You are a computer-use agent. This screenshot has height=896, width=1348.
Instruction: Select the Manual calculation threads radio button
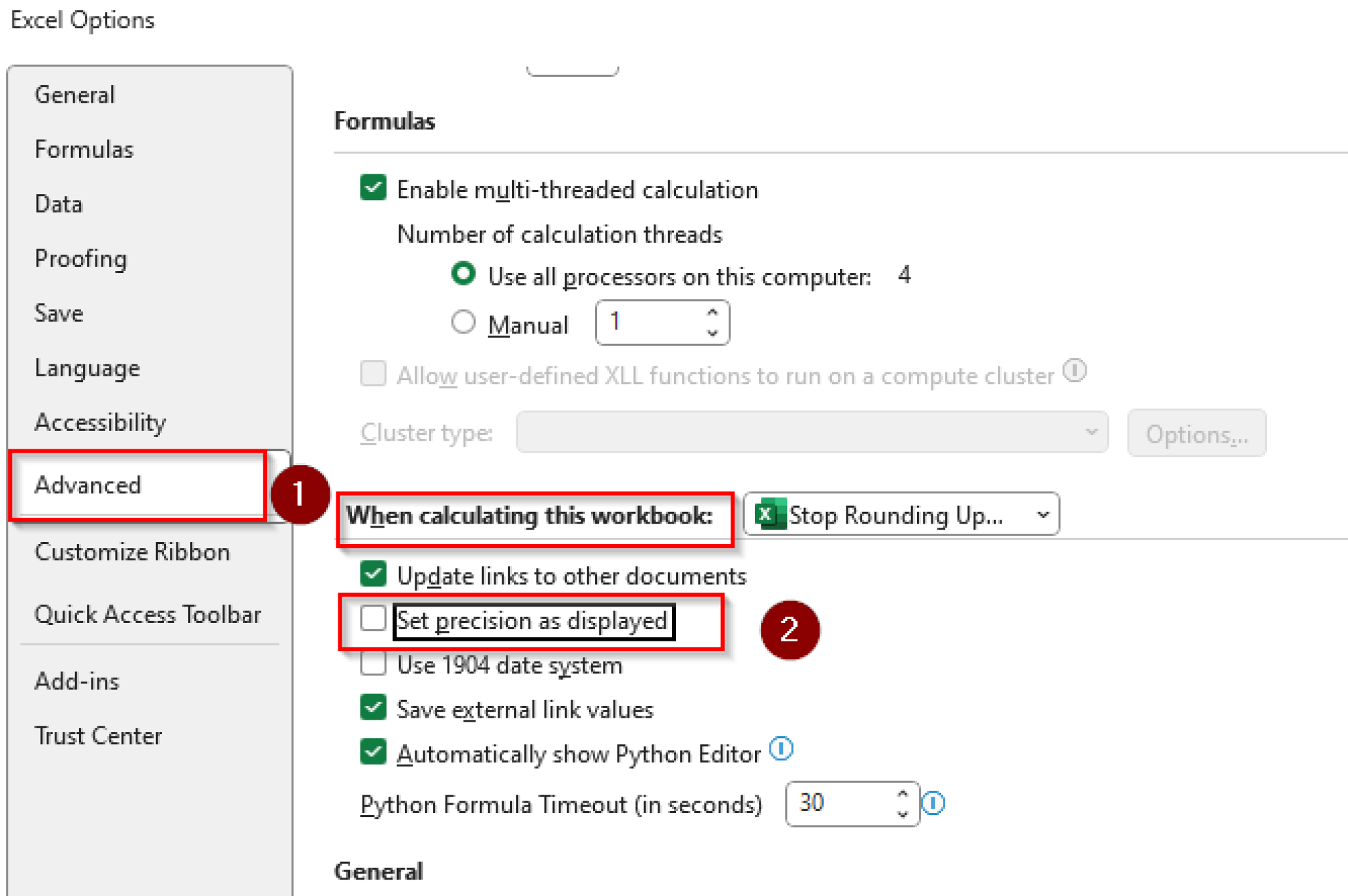point(463,322)
